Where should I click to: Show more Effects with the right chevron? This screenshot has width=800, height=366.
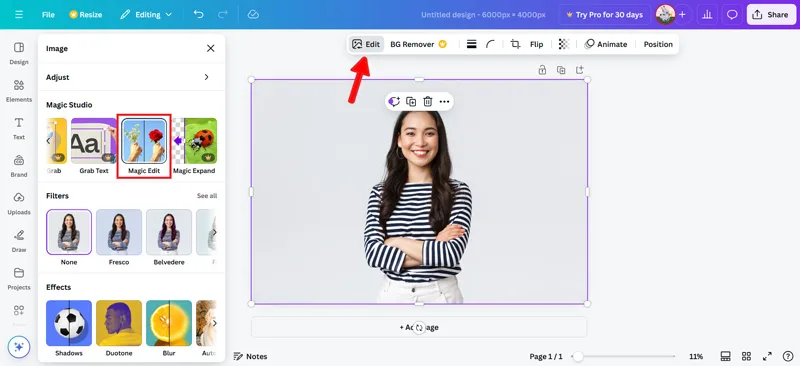pos(214,323)
